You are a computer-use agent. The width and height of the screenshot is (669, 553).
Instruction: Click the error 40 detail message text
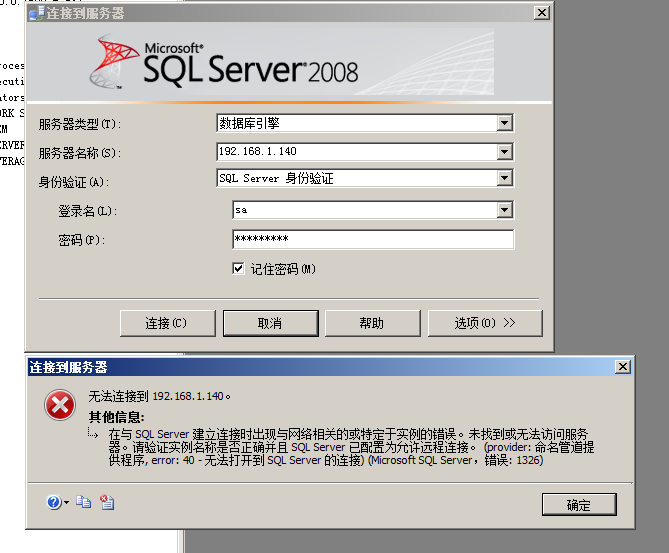coord(351,447)
